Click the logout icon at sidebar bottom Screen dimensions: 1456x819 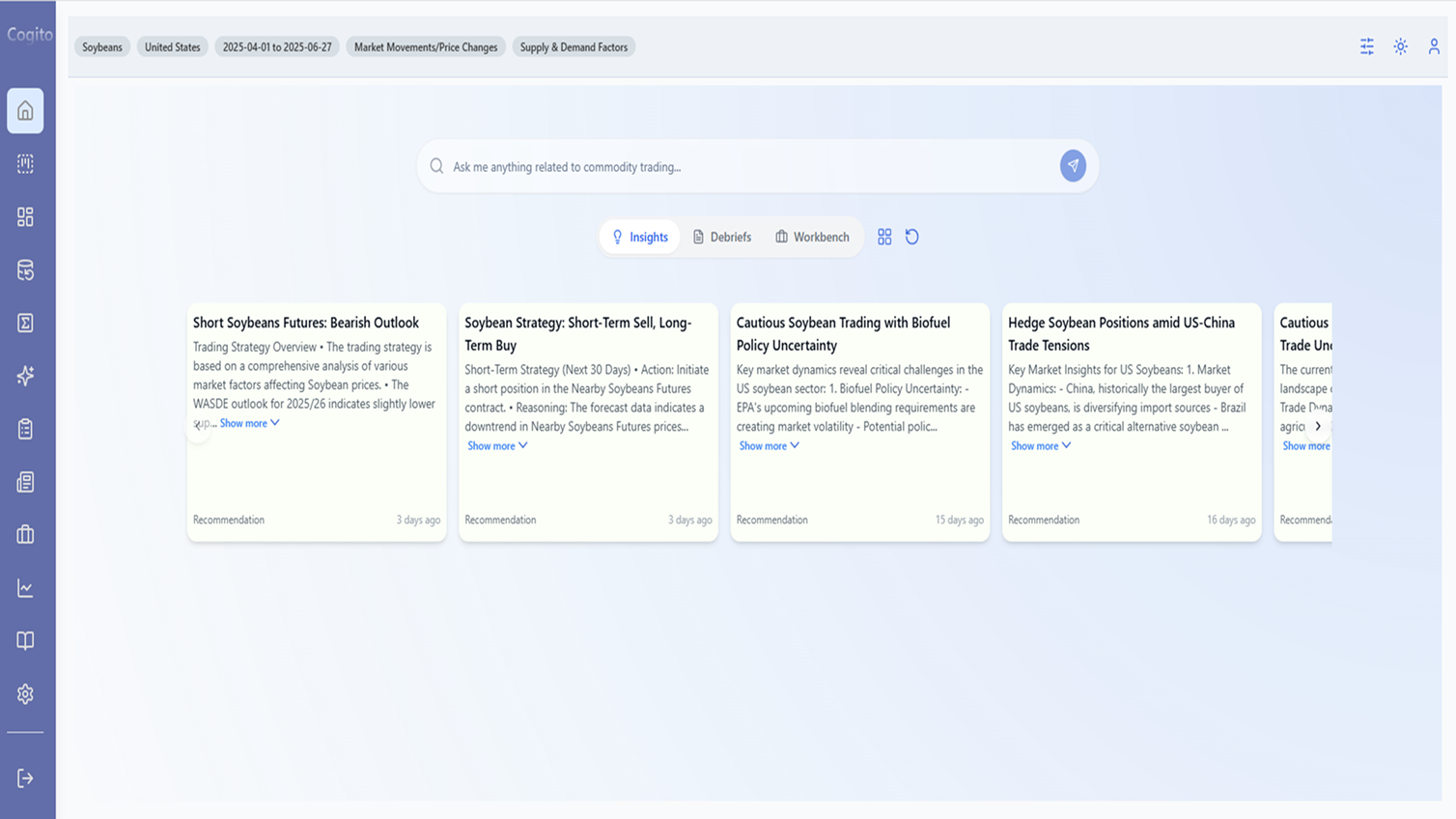[x=25, y=778]
